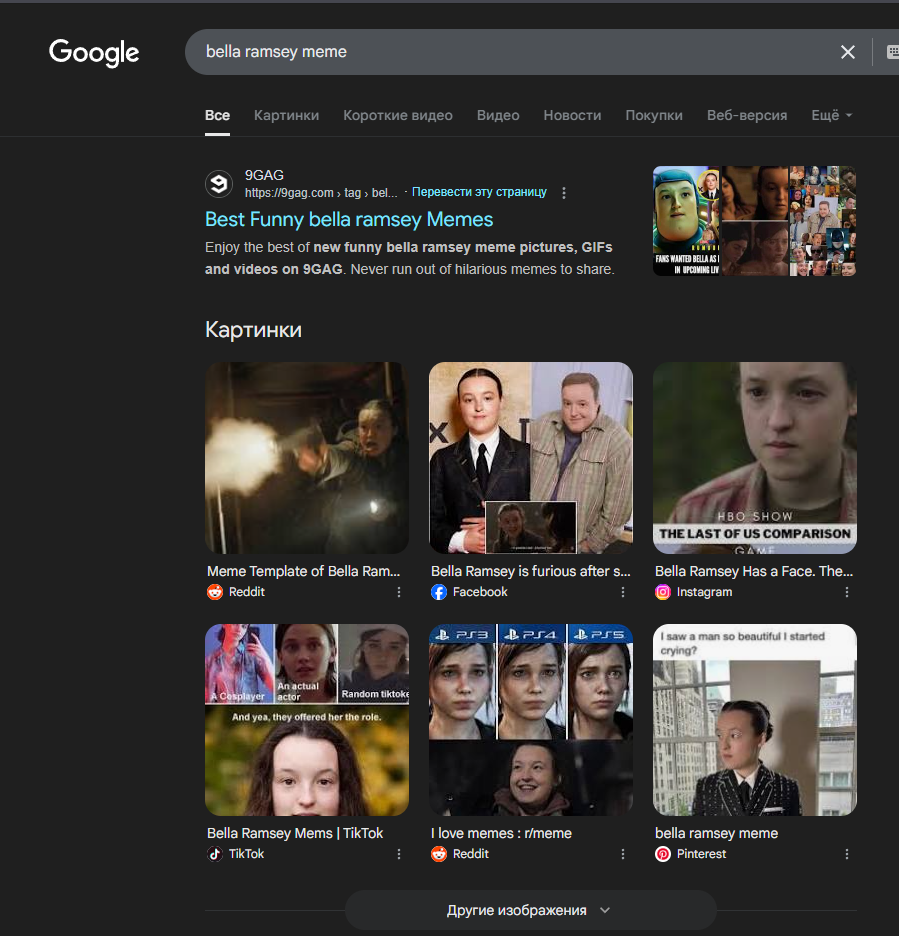Open the cosplayer actor tiktoker meme thumbnail
This screenshot has width=899, height=936.
click(307, 720)
